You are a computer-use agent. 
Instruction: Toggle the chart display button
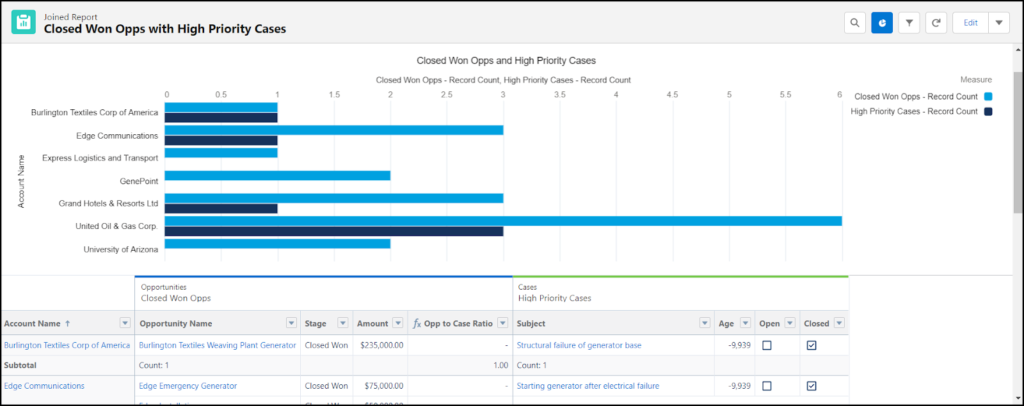(882, 22)
